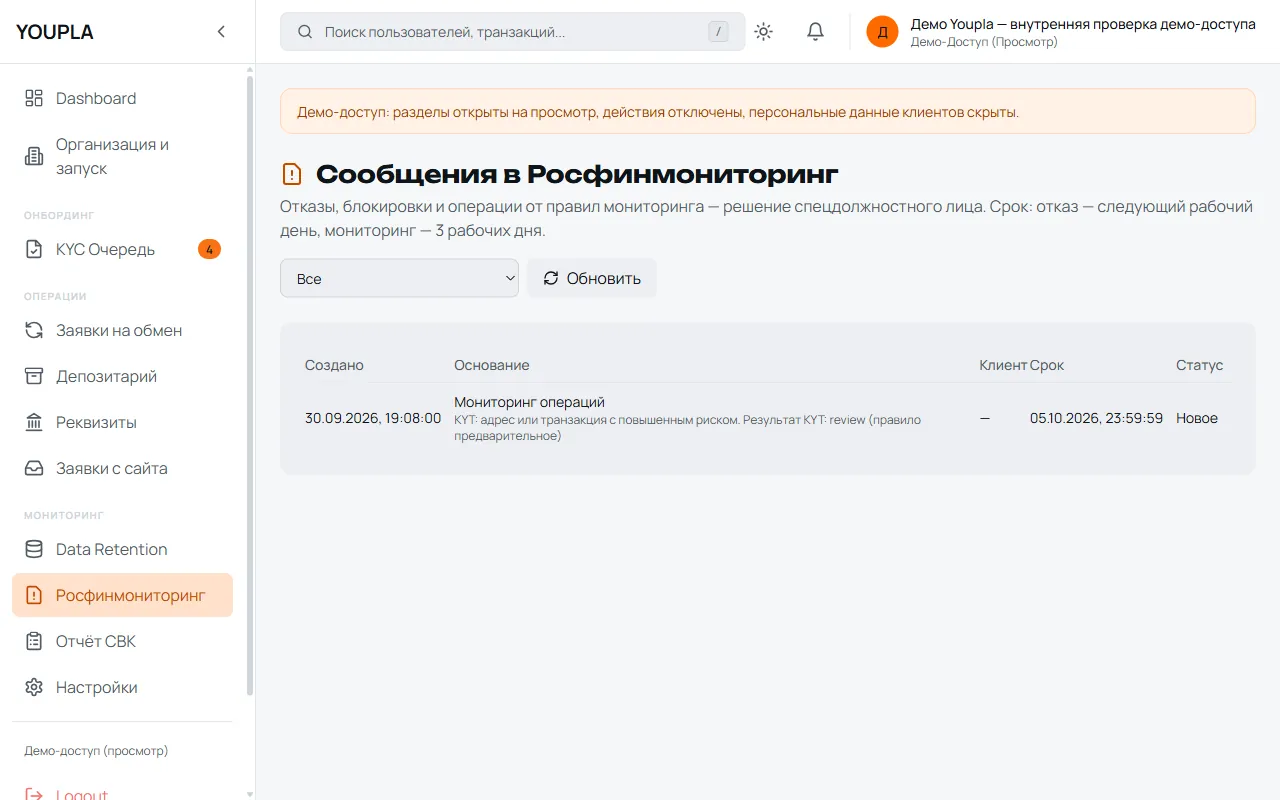Click the building icon beside Организация и запуск

coord(34,156)
